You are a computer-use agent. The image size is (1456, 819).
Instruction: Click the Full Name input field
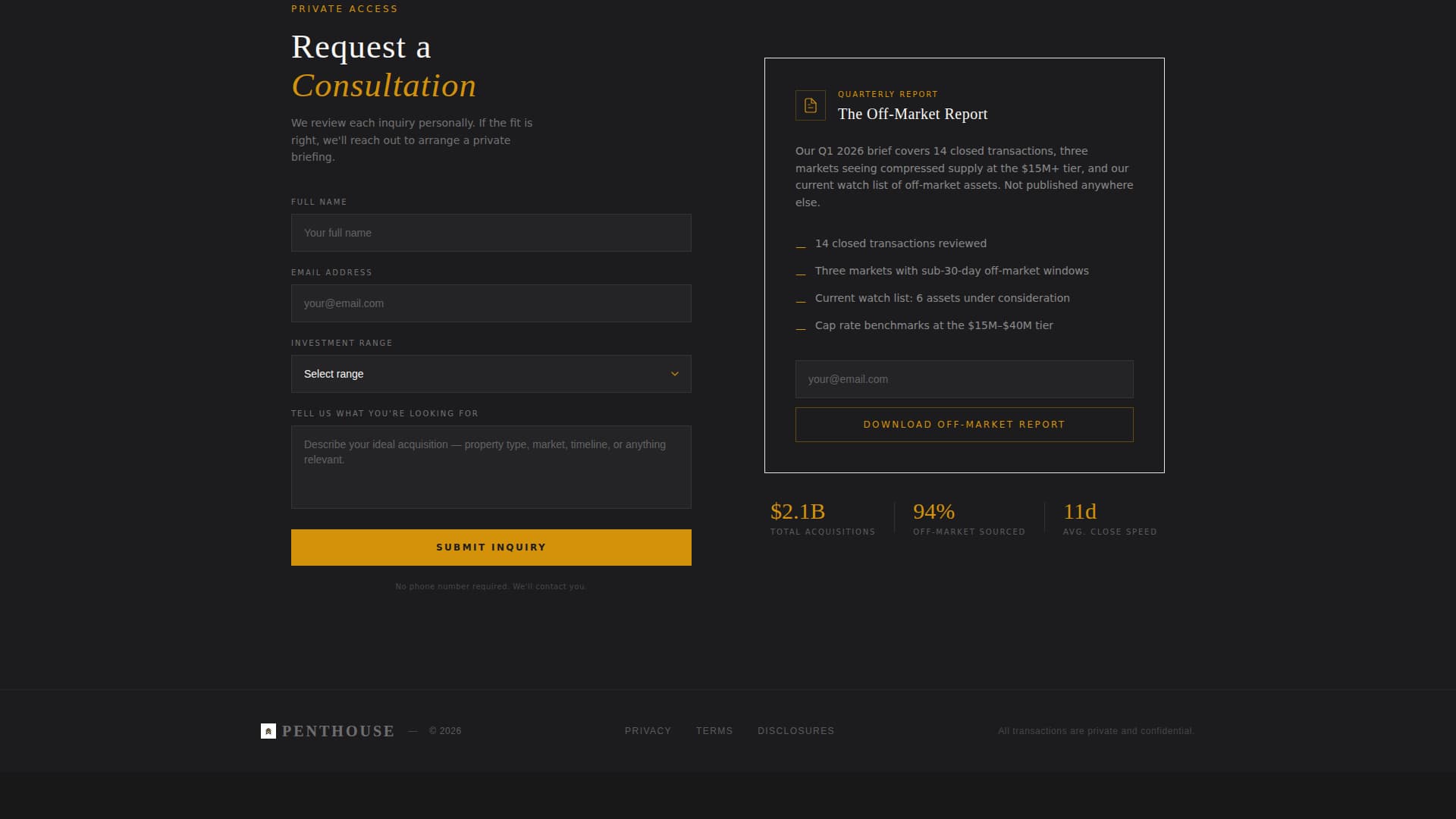click(491, 233)
